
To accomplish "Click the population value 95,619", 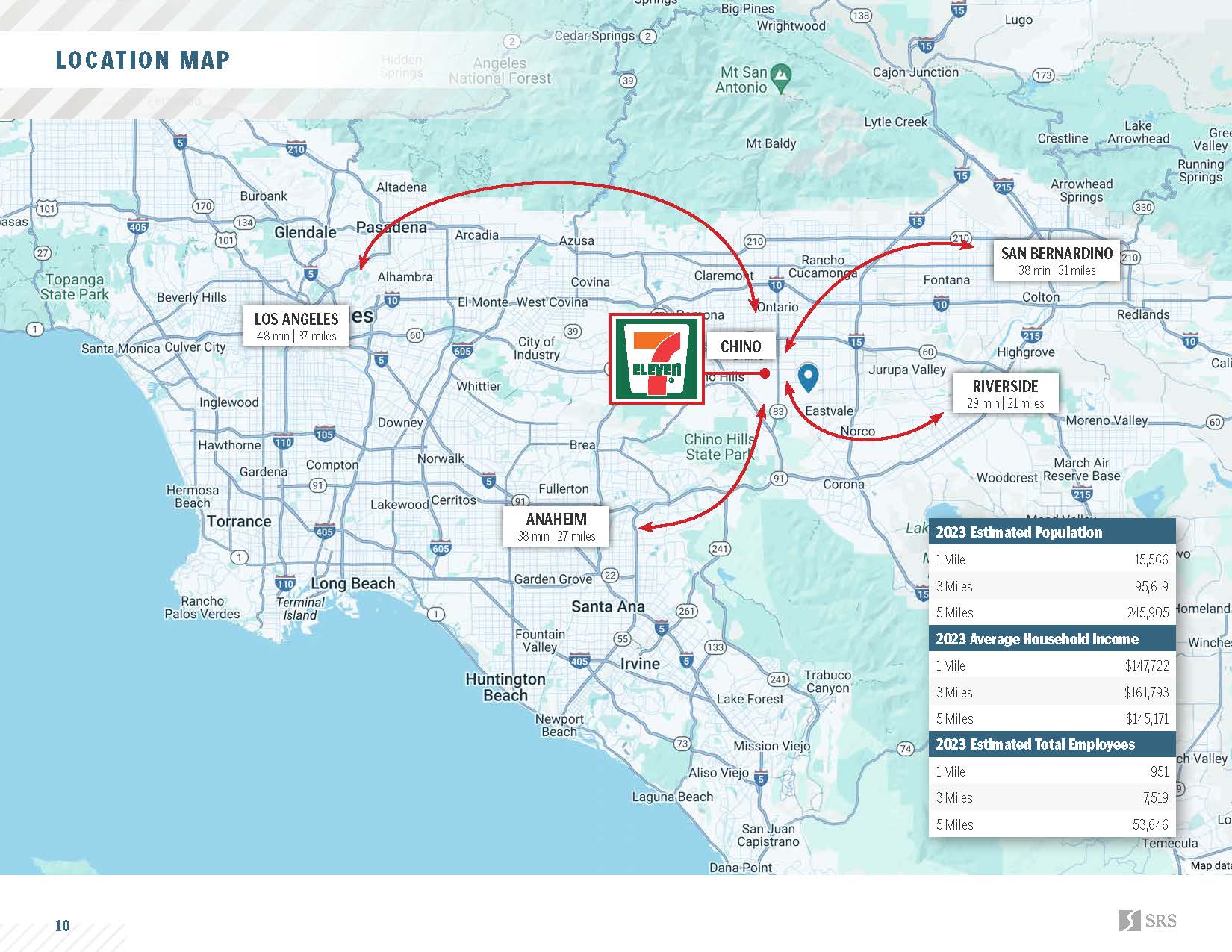I will (1151, 586).
